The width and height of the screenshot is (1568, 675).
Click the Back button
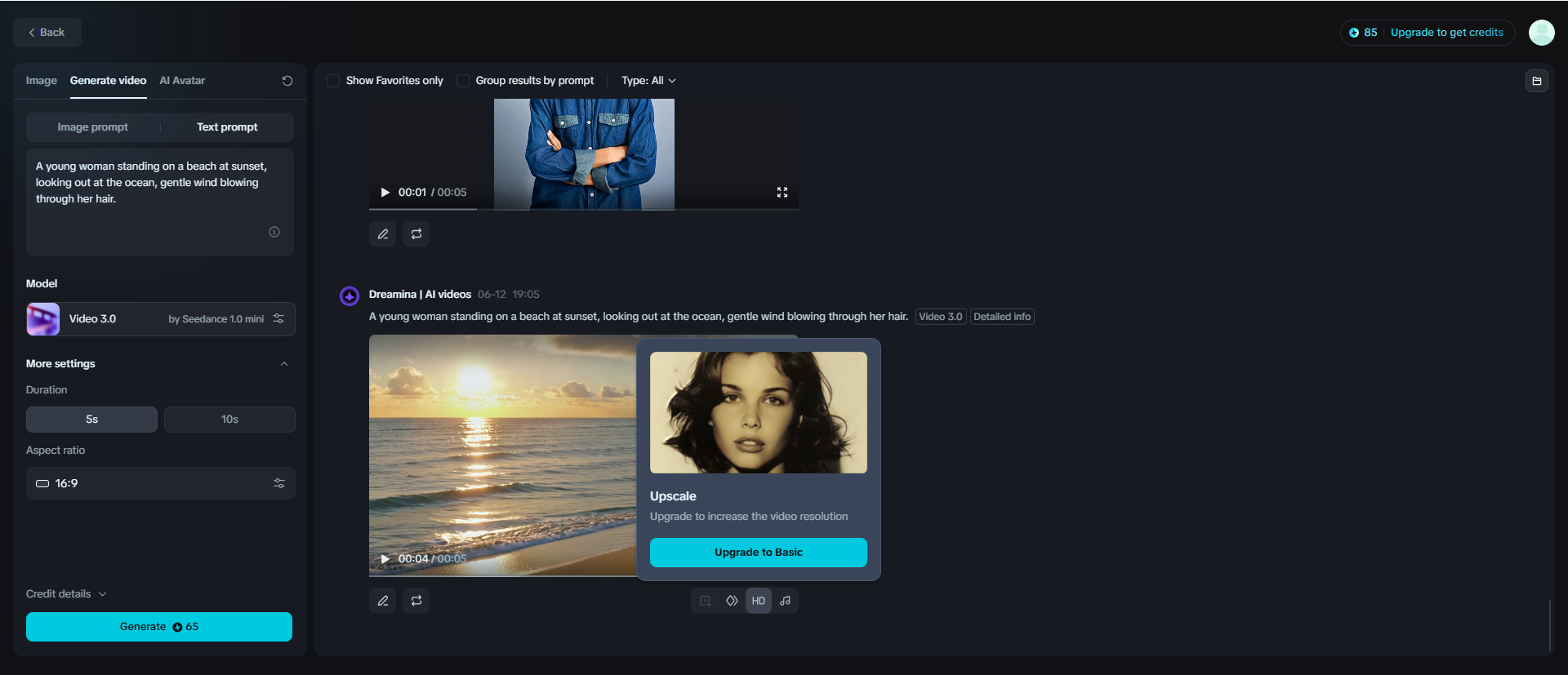[47, 33]
